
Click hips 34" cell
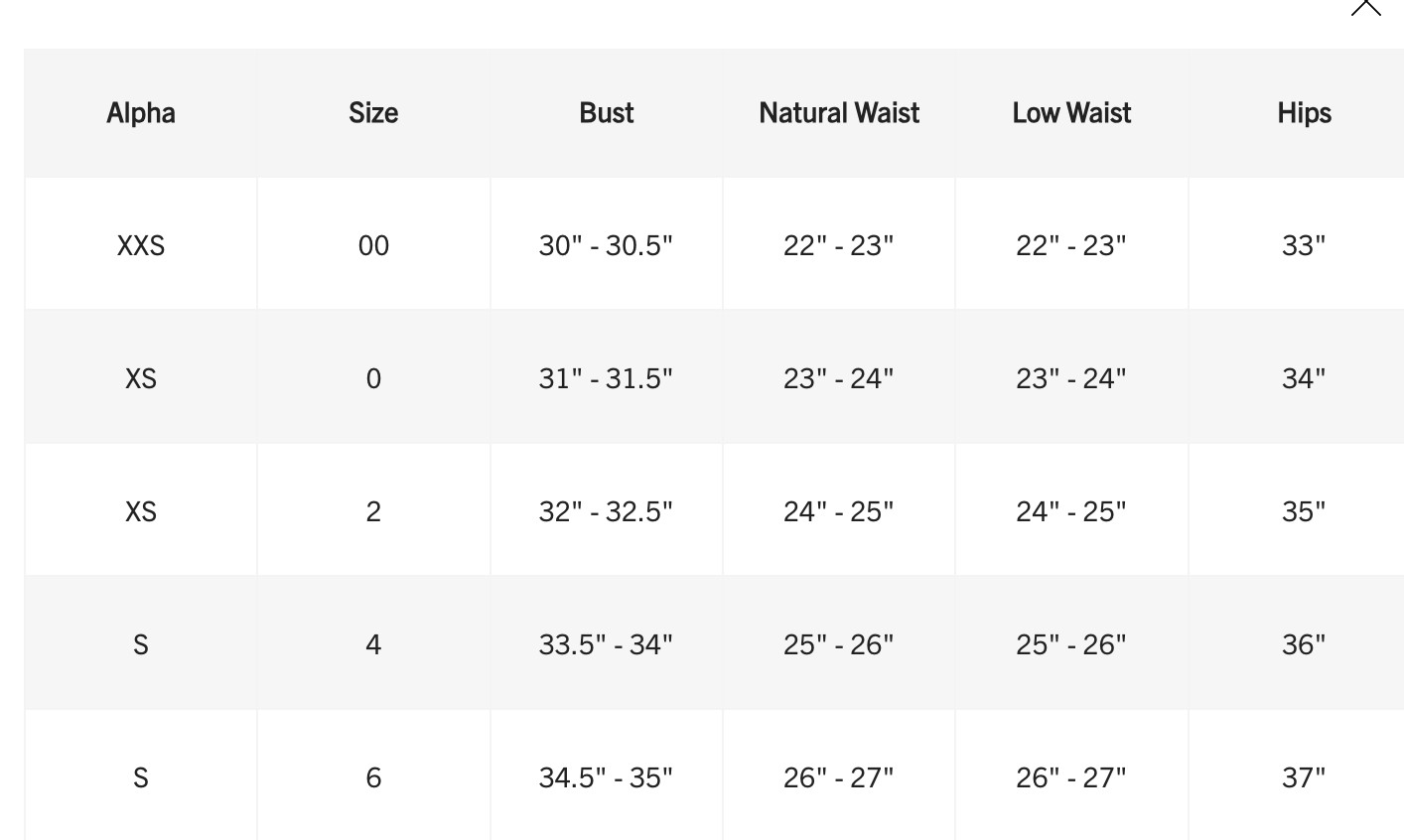tap(1304, 377)
